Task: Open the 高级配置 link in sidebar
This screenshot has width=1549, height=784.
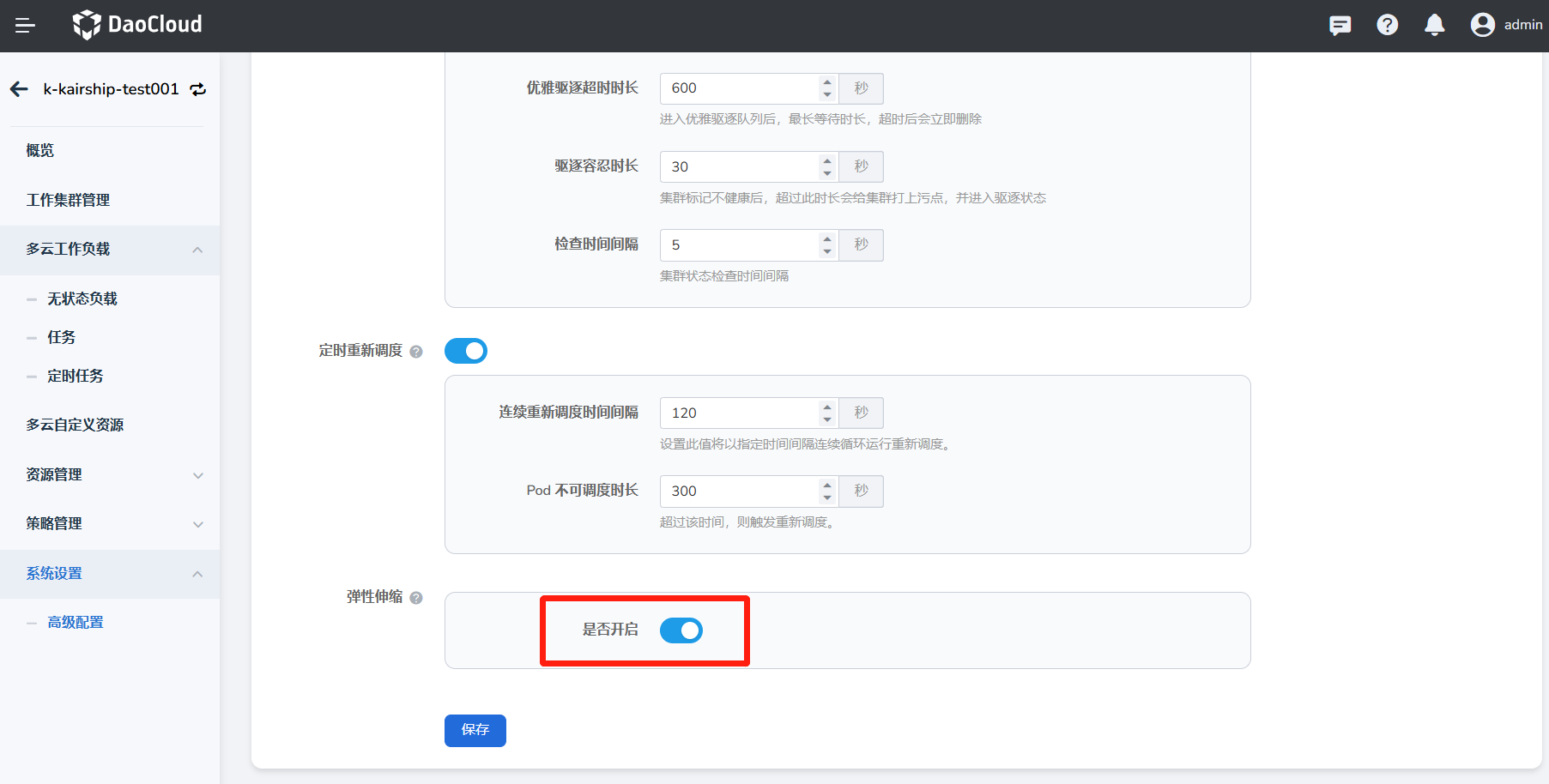Action: click(x=76, y=623)
